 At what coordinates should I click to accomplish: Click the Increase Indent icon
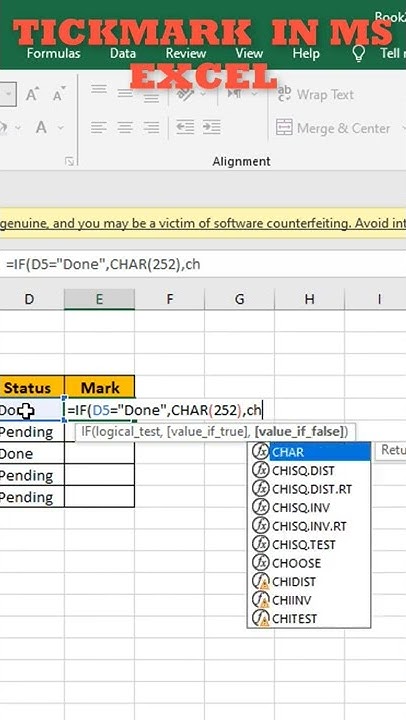pyautogui.click(x=211, y=127)
